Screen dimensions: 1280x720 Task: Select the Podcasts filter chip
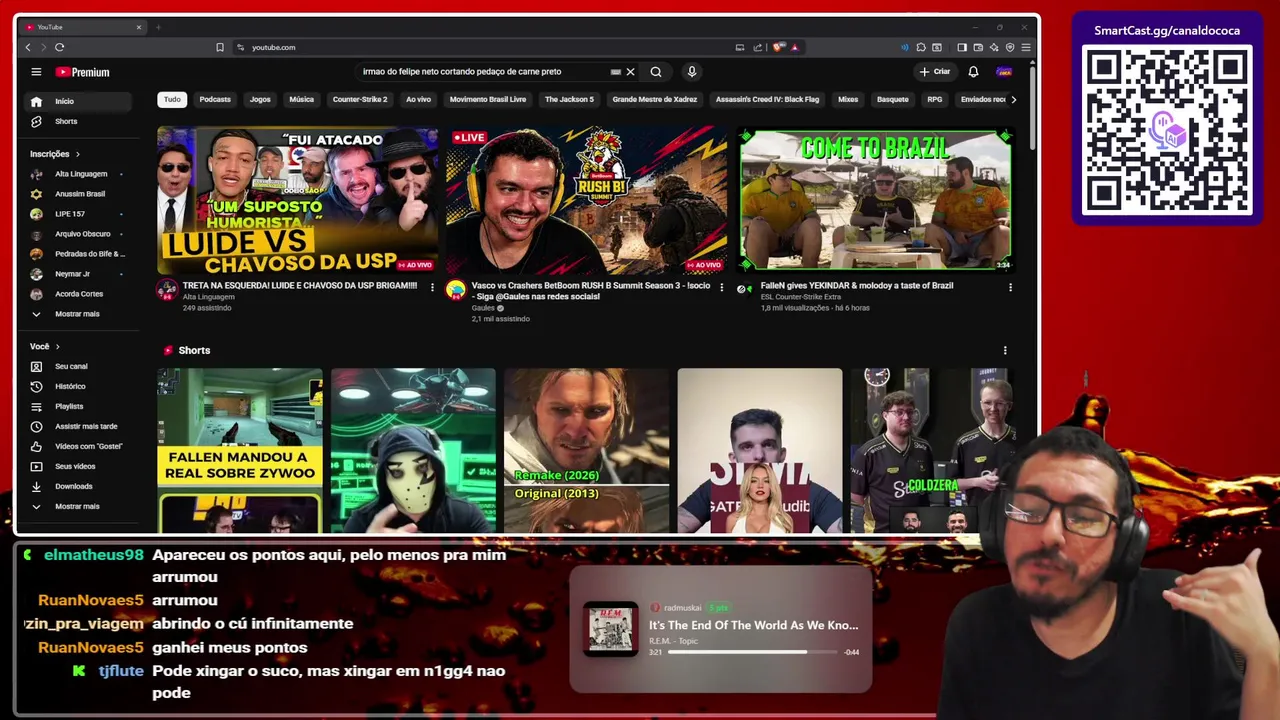(x=215, y=99)
